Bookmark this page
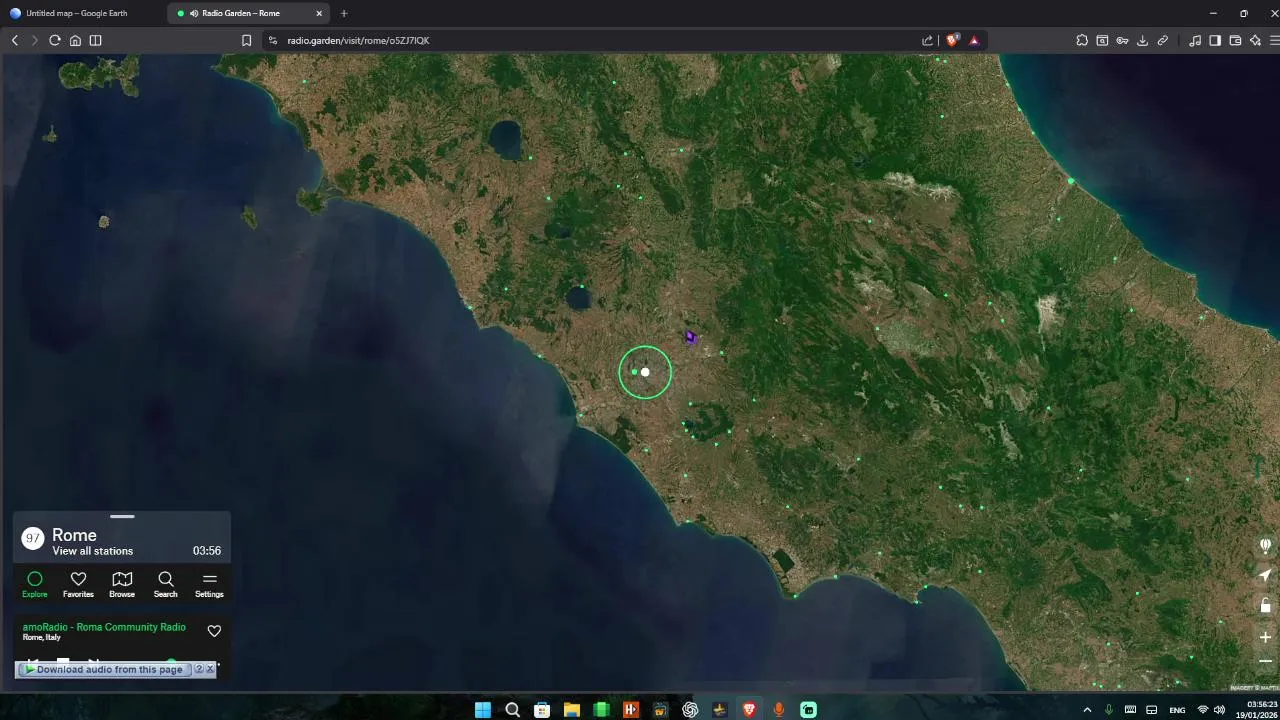This screenshot has height=720, width=1280. 246,40
